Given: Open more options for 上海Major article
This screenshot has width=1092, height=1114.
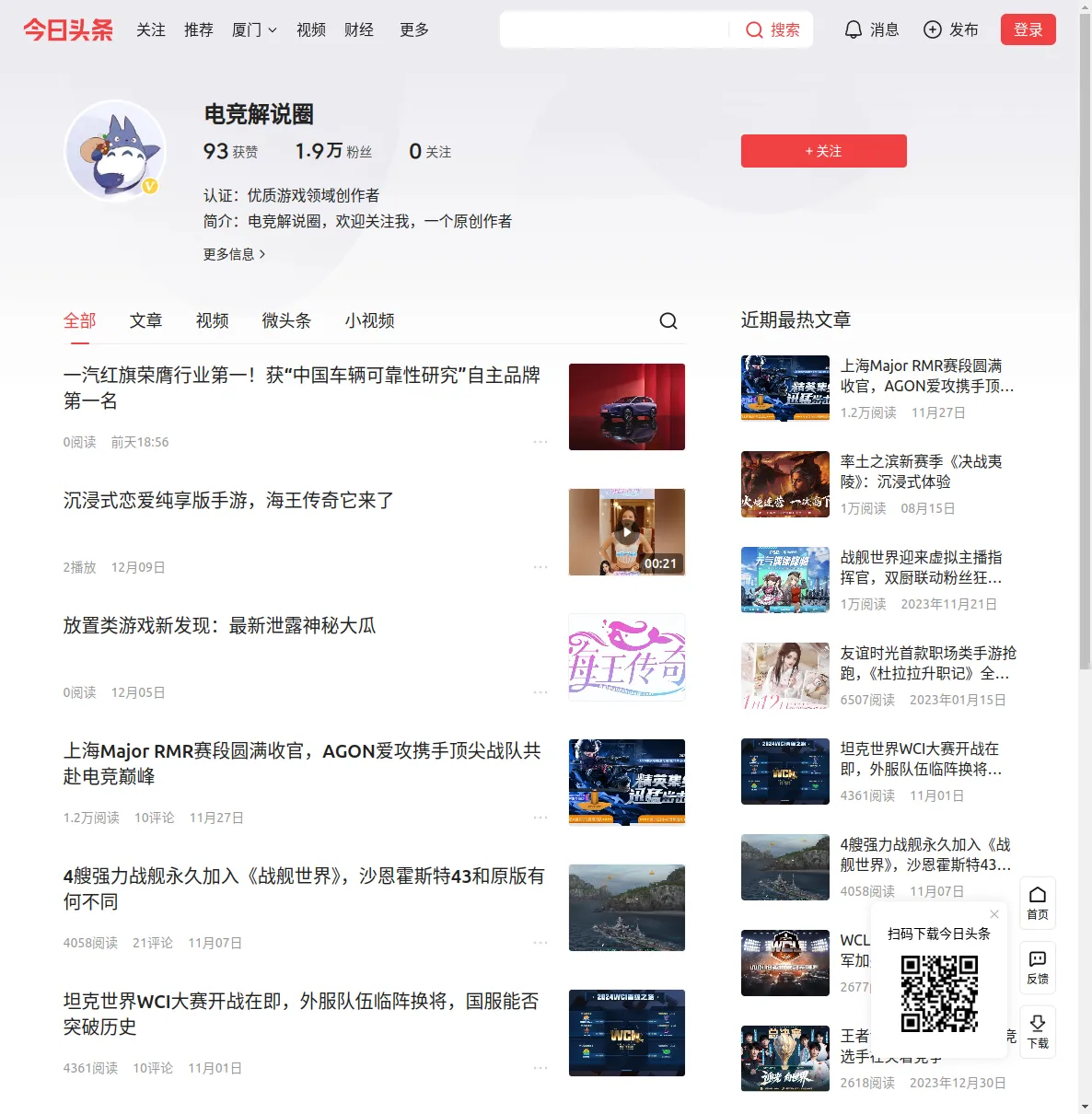Looking at the screenshot, I should (540, 818).
